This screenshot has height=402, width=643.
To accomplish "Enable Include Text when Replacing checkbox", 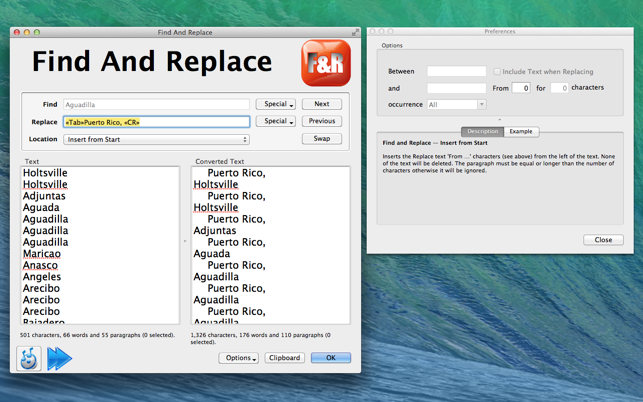I will click(x=497, y=71).
